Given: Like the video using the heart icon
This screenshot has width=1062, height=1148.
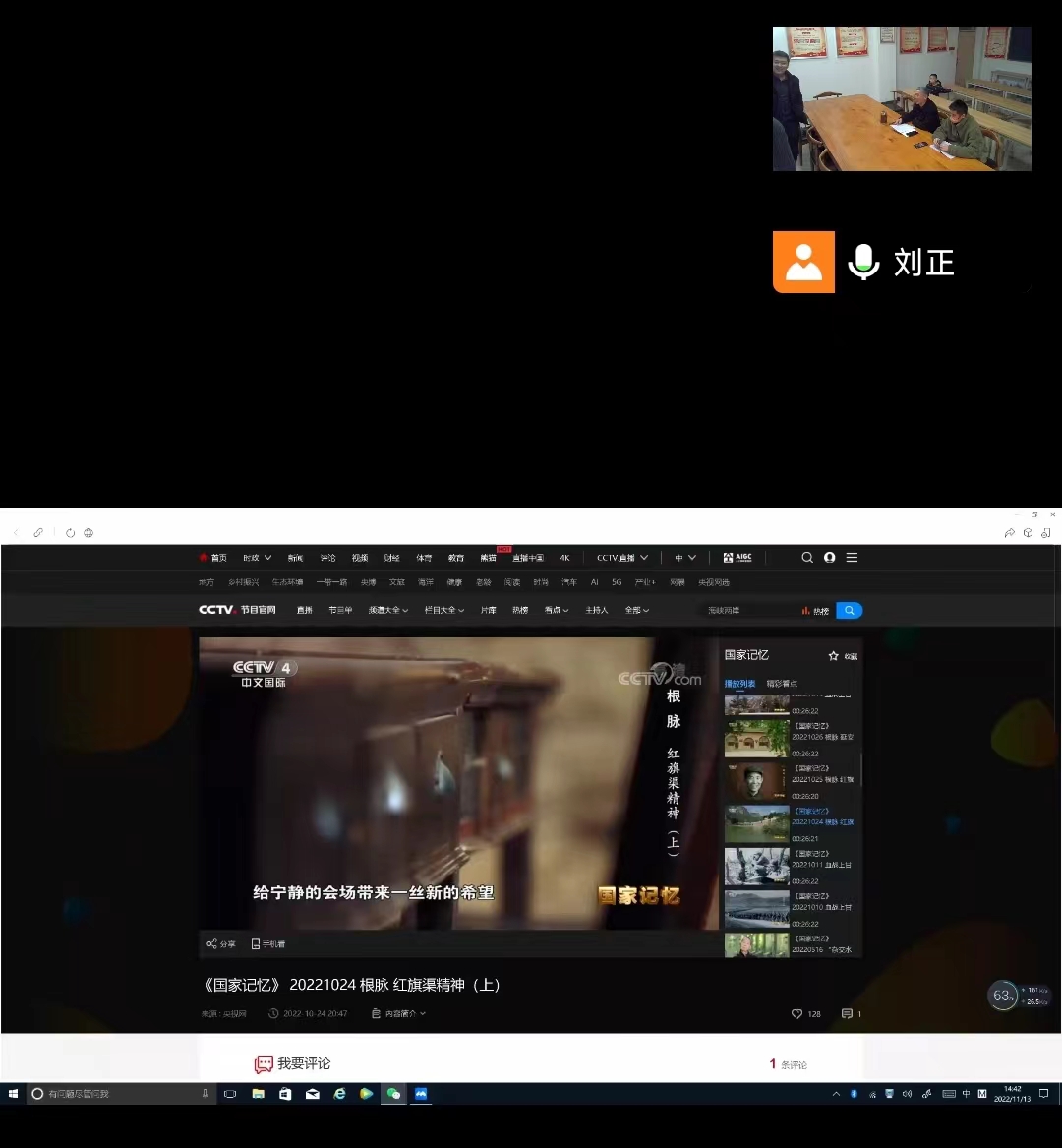Looking at the screenshot, I should click(x=796, y=1013).
